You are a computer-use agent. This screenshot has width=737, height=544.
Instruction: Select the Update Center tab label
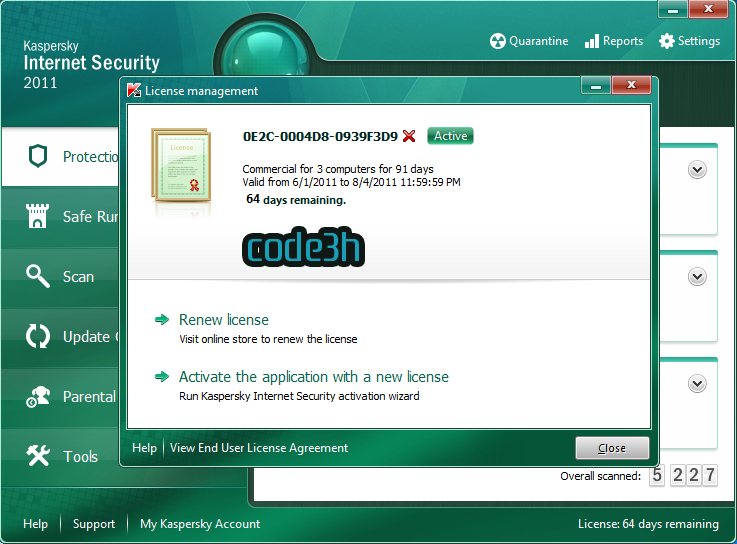[91, 337]
